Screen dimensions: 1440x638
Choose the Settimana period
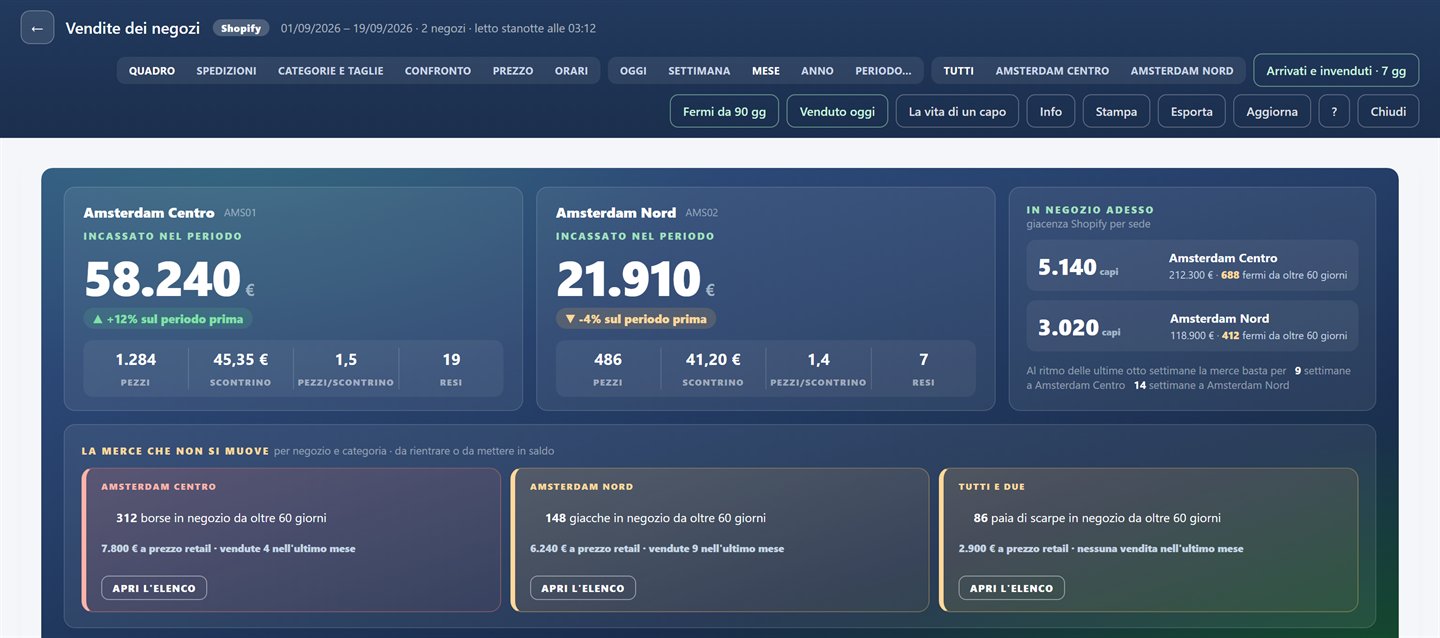[700, 71]
